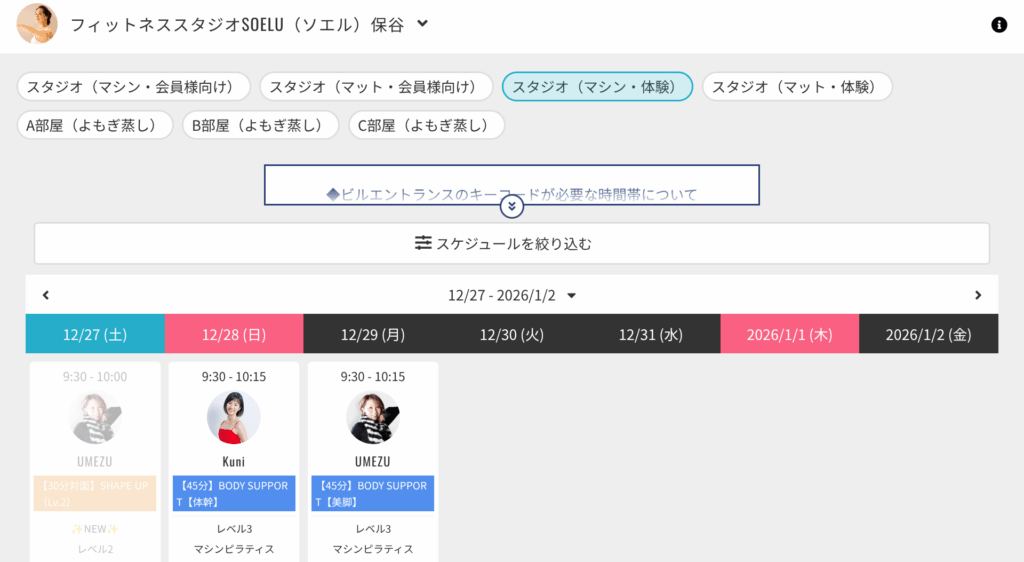Open BODY SUPPORT 【体幹】 lesson on 12/28

(x=233, y=493)
